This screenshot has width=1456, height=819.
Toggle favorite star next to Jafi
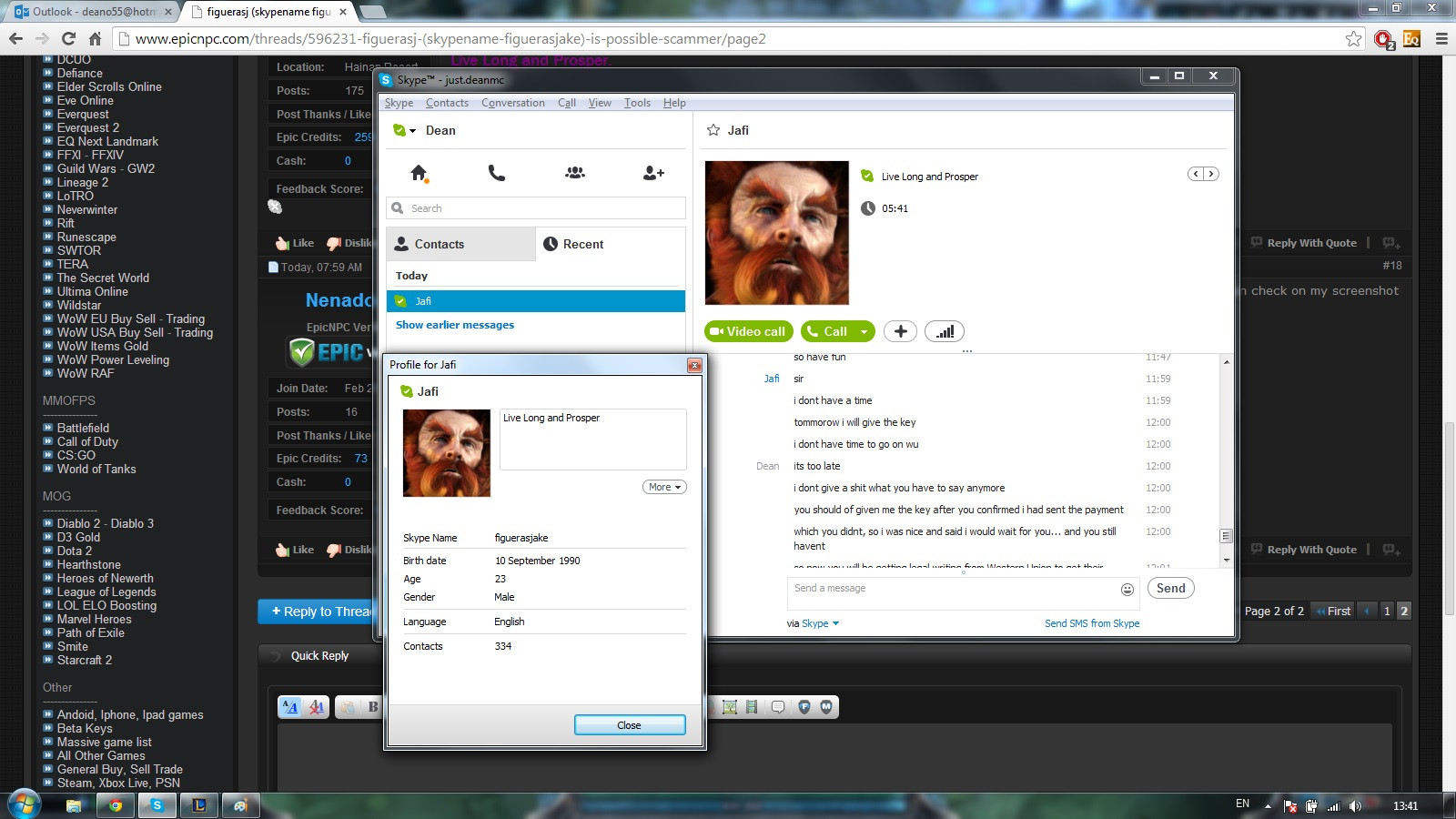713,130
